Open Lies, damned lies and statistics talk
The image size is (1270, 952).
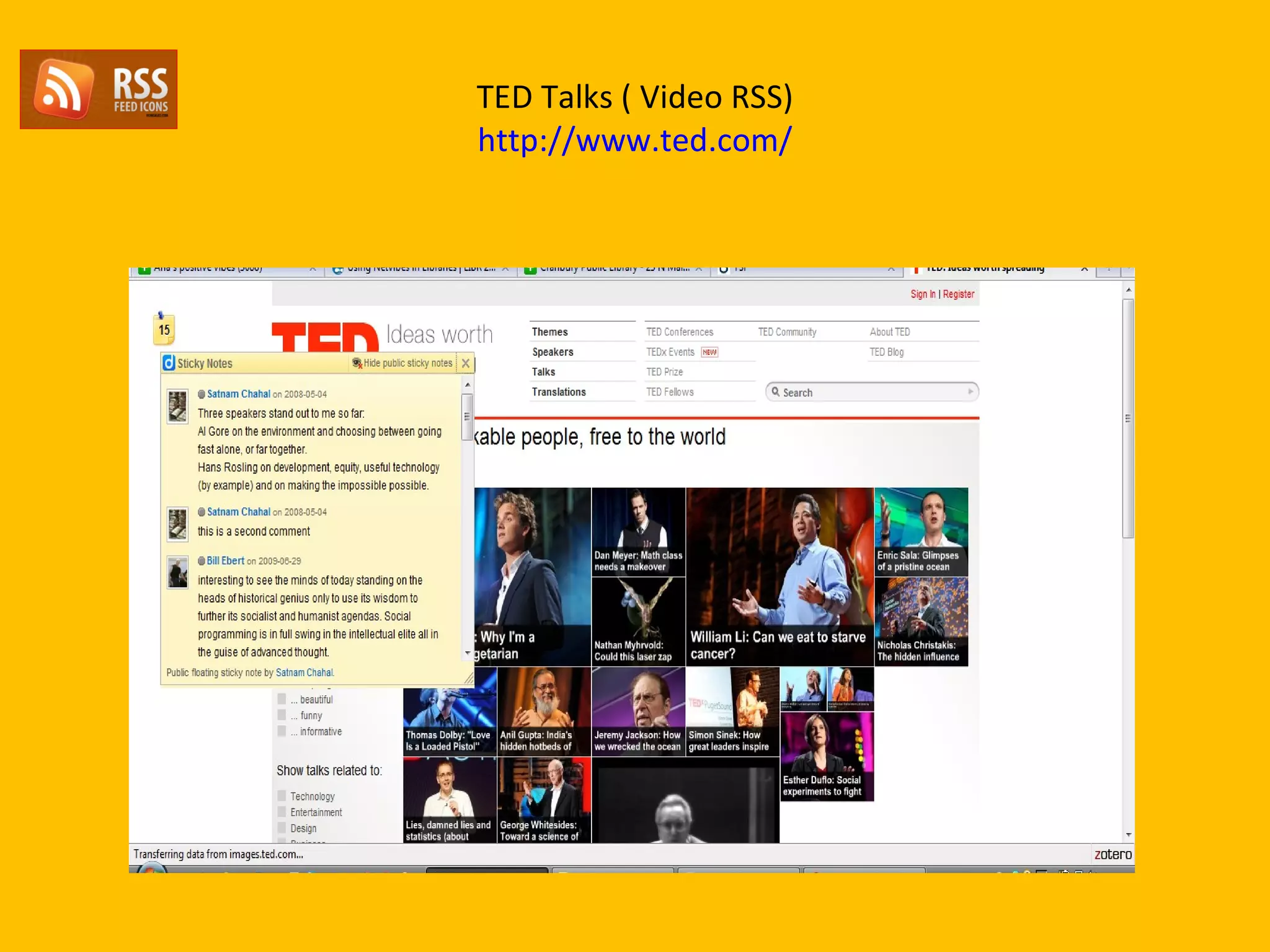pos(450,800)
